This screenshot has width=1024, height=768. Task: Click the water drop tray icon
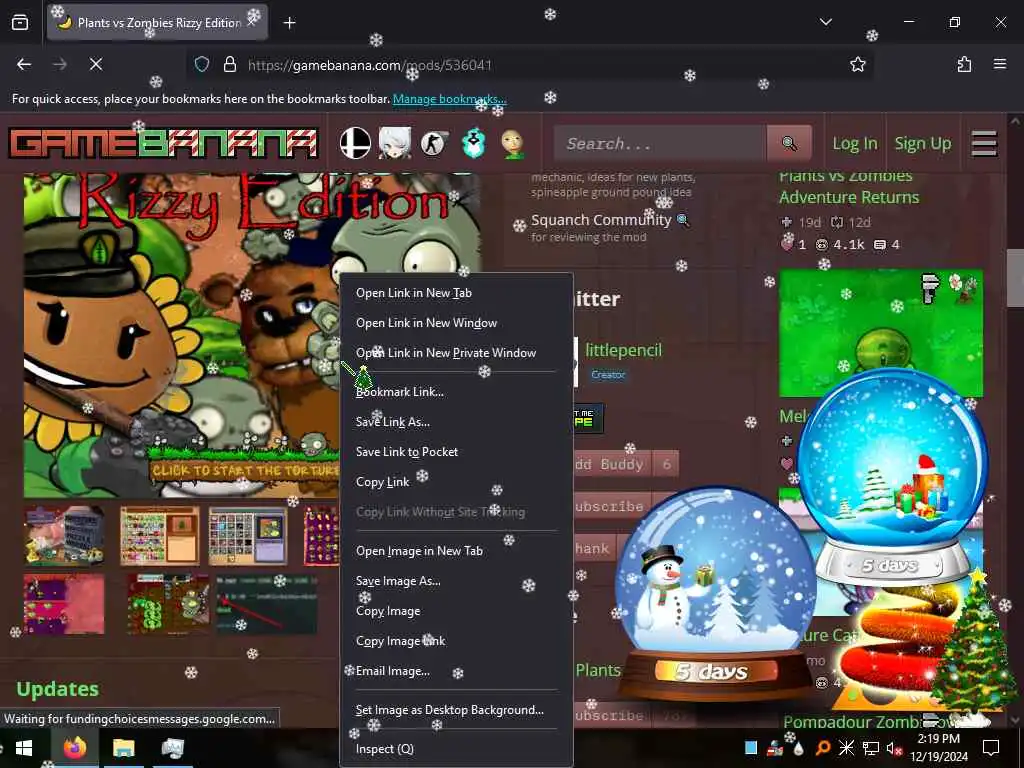798,748
